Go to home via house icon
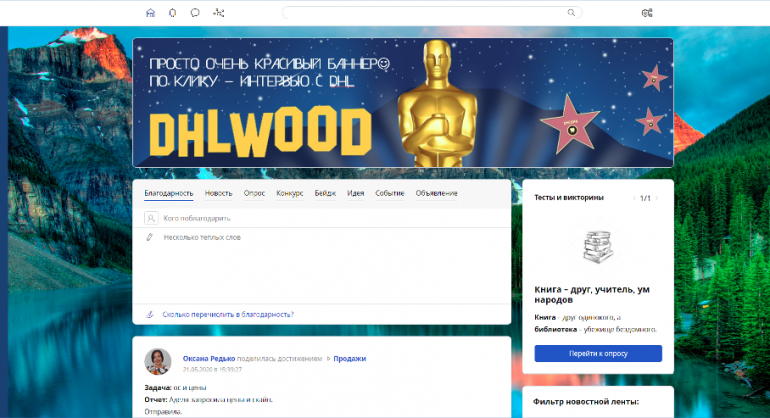Viewport: 770px width, 418px height. point(151,13)
